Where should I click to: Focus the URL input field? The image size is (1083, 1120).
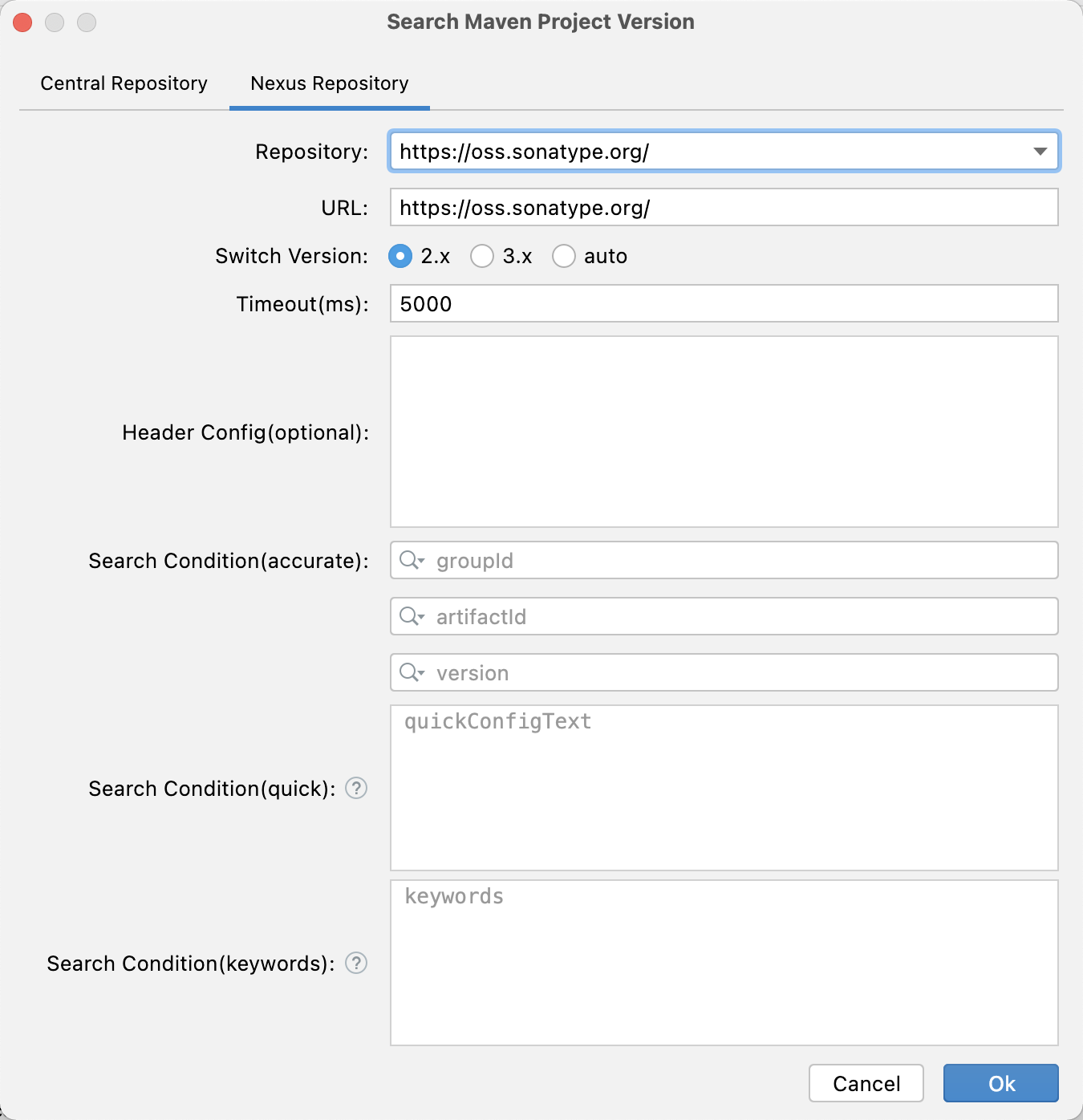coord(724,207)
